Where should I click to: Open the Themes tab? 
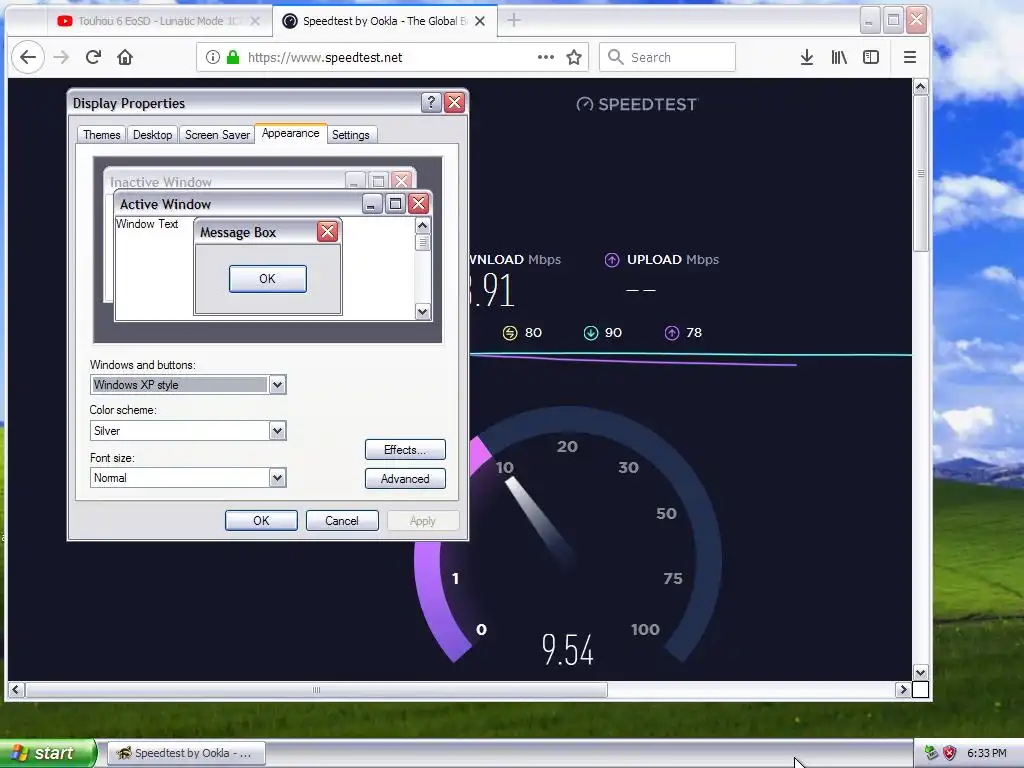click(x=101, y=135)
